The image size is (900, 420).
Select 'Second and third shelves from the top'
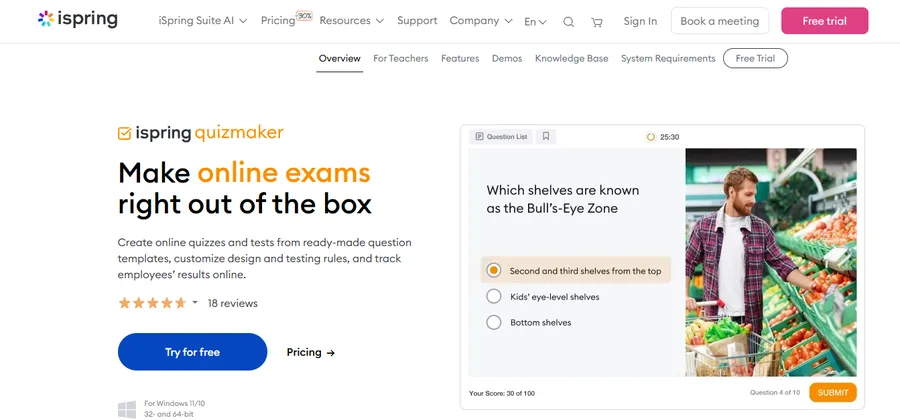click(576, 270)
